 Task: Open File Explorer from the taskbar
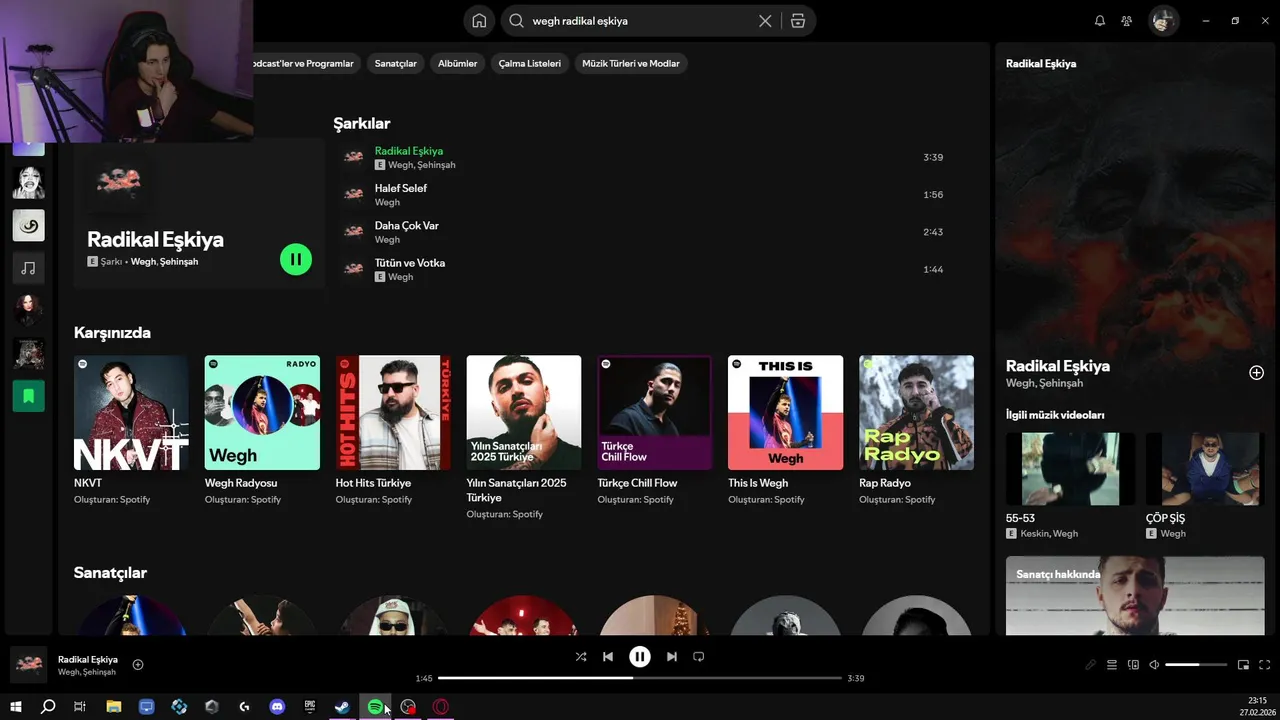pyautogui.click(x=114, y=707)
